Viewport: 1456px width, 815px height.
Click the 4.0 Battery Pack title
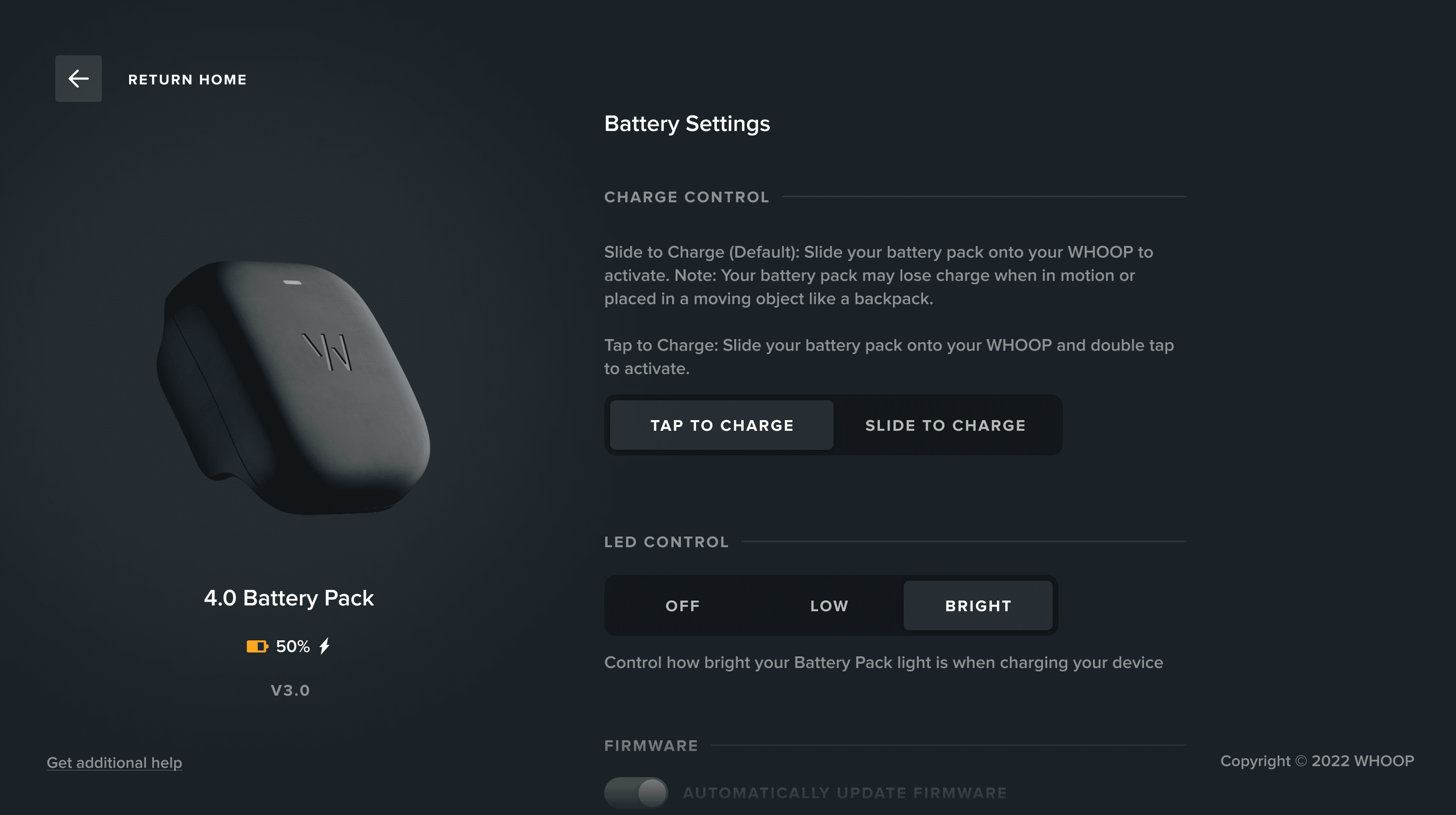click(289, 597)
